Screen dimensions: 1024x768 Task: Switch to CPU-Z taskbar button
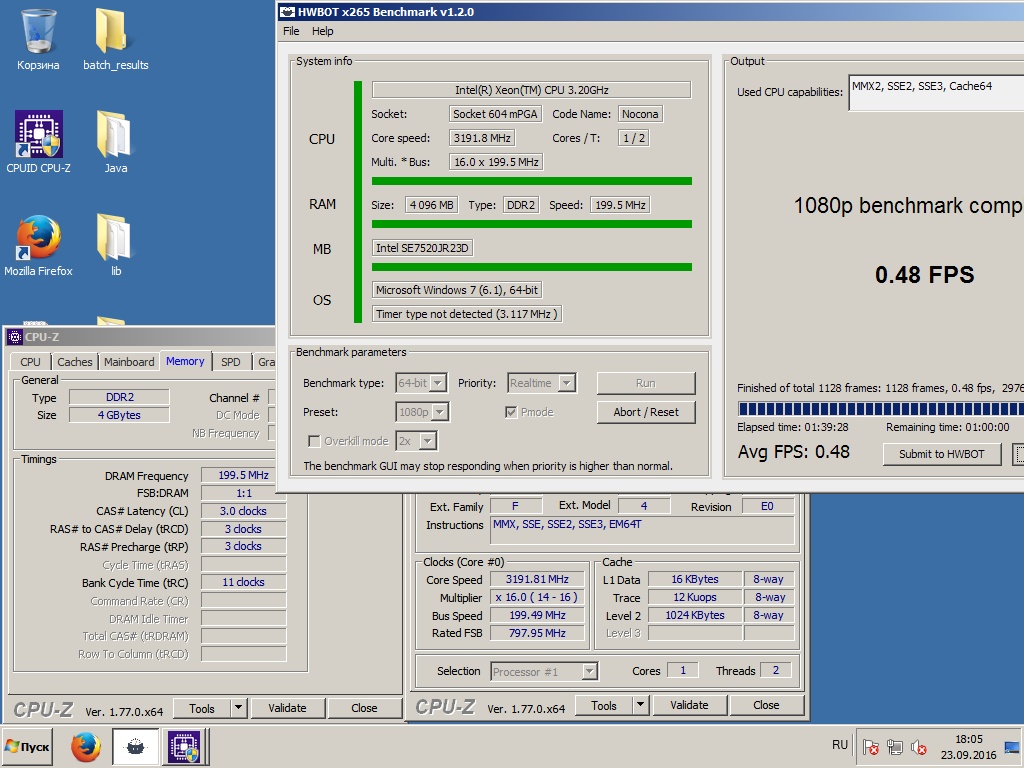point(185,746)
